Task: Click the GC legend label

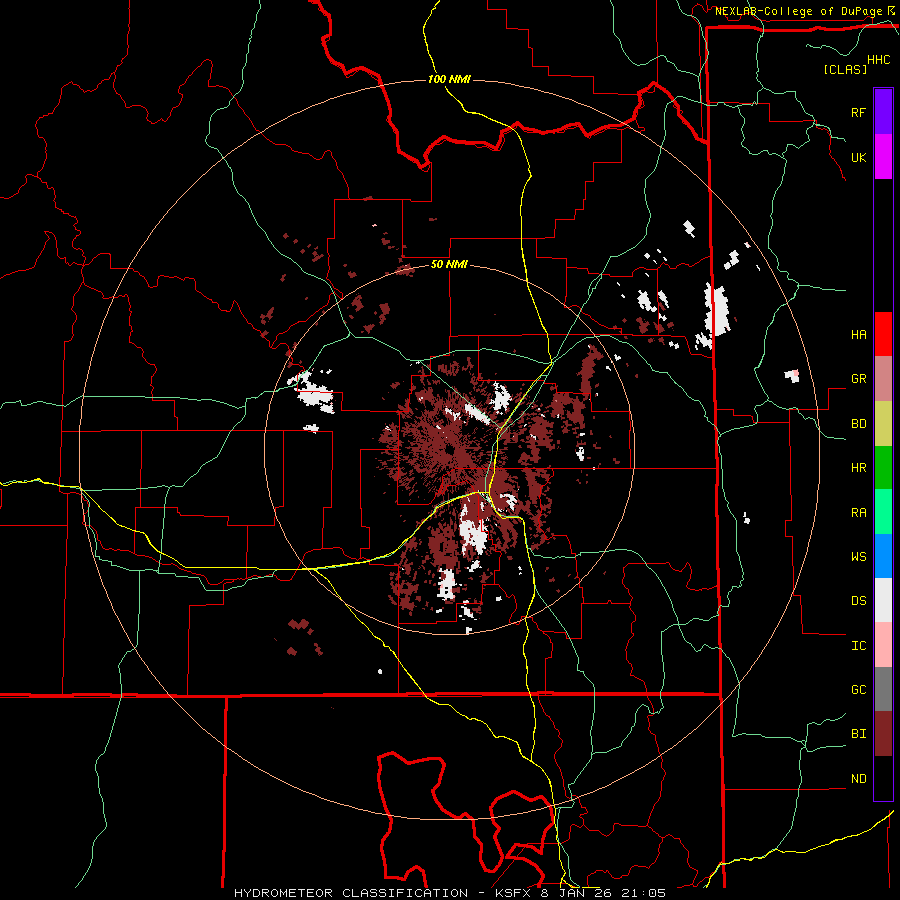Action: click(x=858, y=689)
